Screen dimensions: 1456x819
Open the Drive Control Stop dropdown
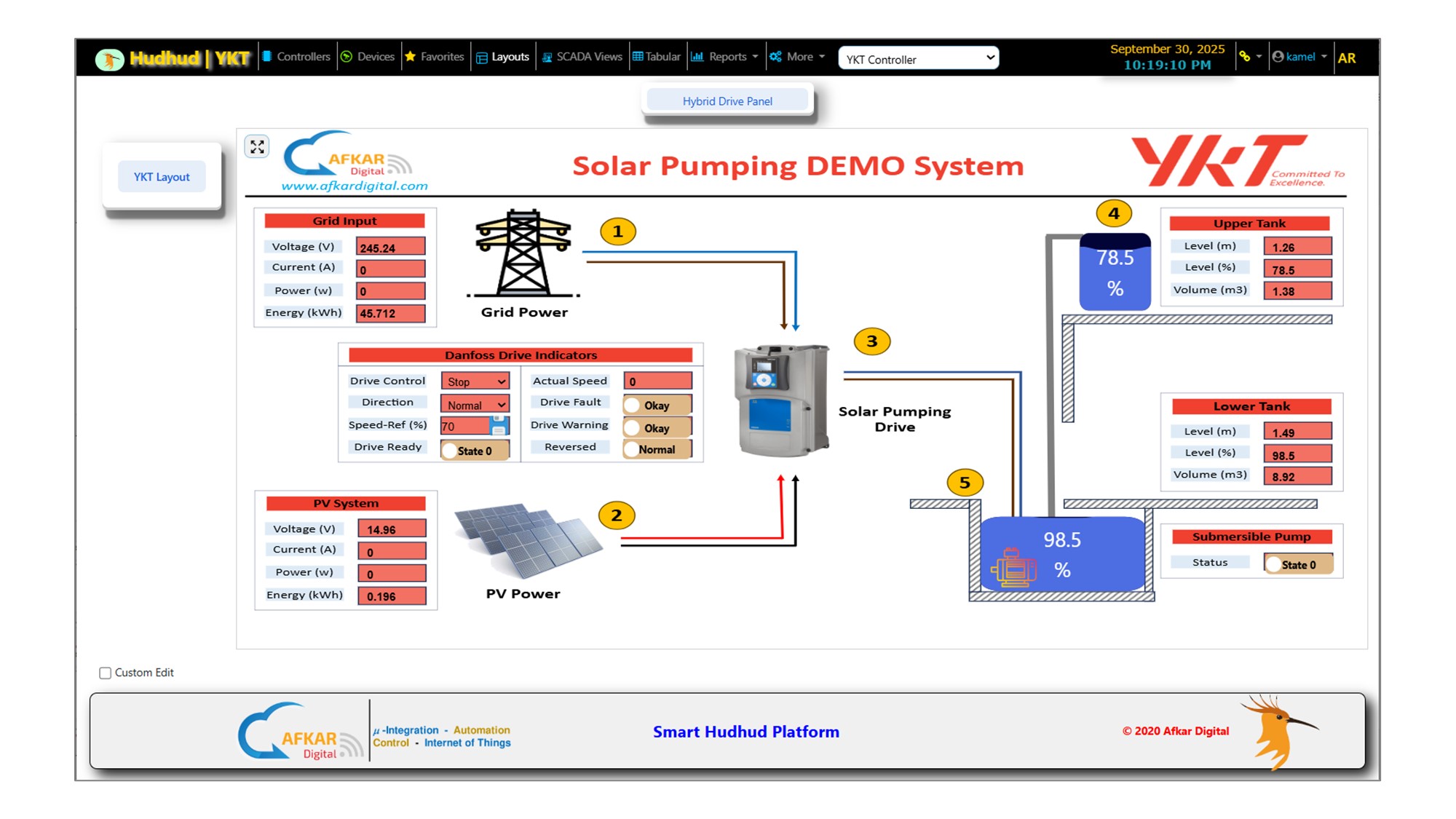click(475, 381)
